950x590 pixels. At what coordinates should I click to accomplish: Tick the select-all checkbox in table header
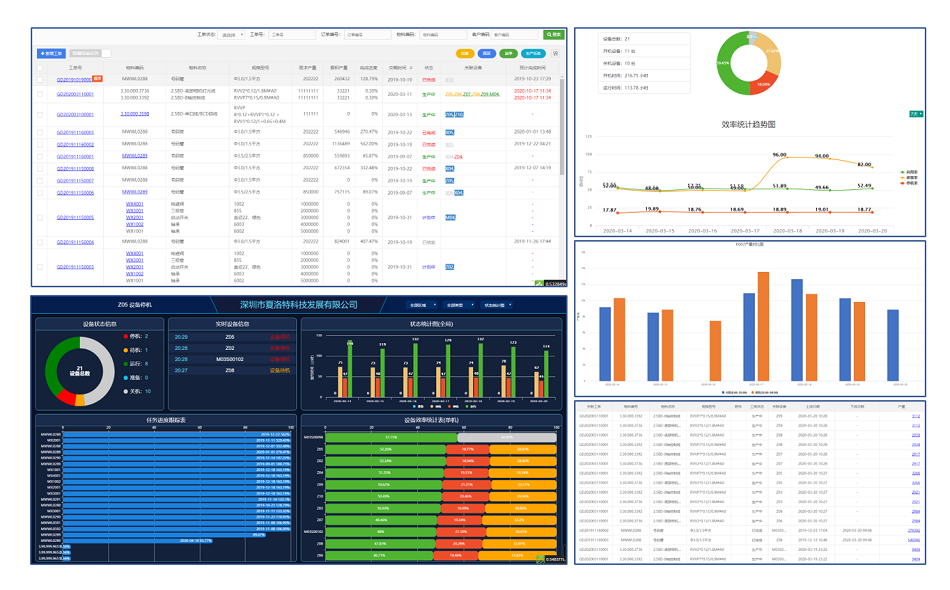[x=40, y=67]
